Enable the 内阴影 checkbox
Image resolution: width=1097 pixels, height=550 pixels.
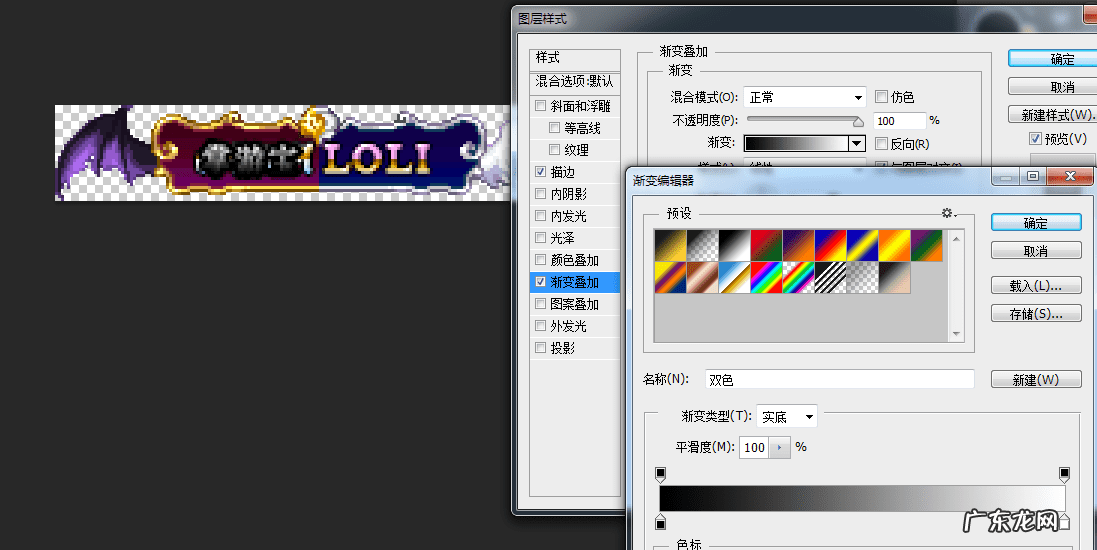click(x=540, y=193)
